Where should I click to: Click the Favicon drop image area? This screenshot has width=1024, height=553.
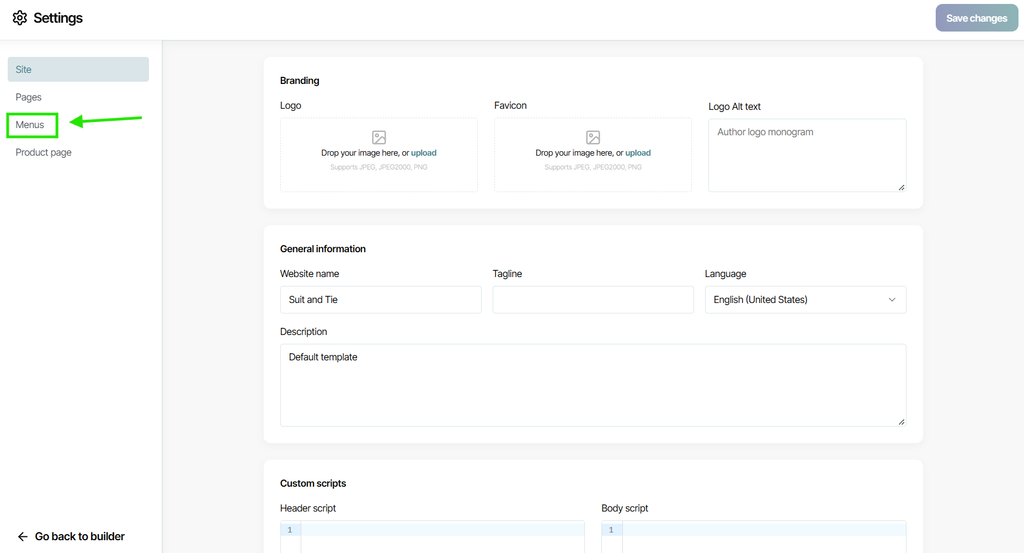pos(593,155)
